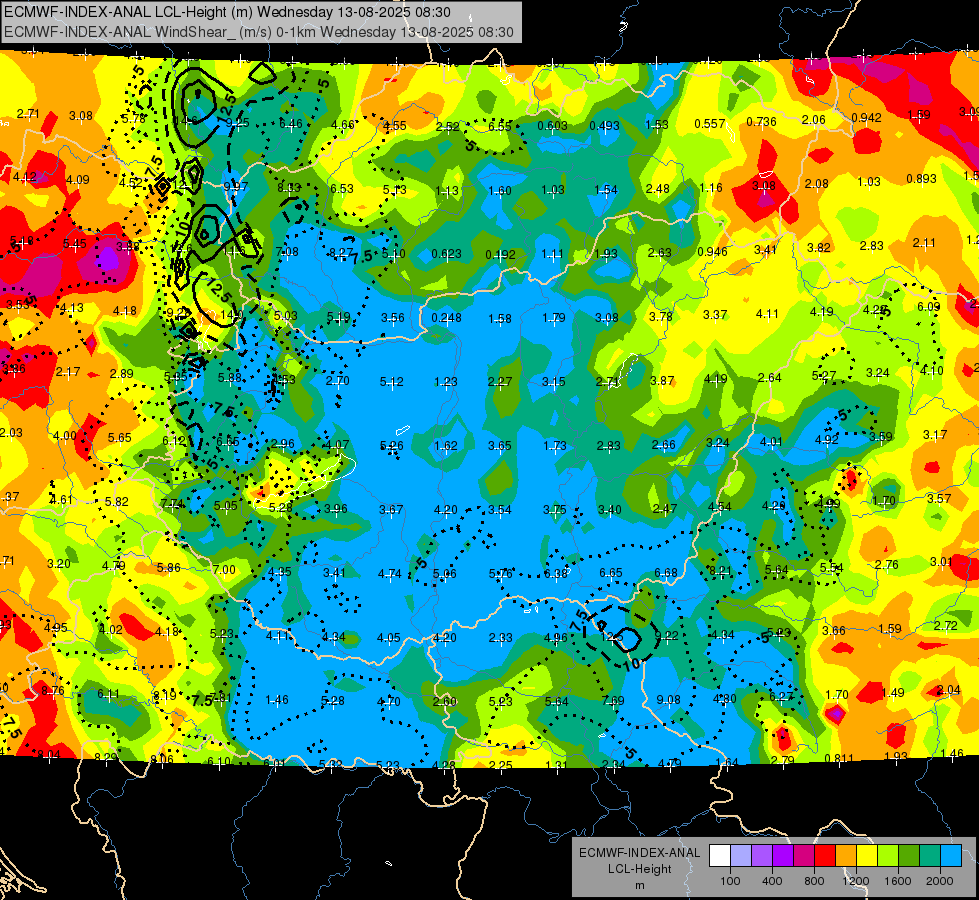
Task: Click the grid value 2.33
Action: click(501, 638)
